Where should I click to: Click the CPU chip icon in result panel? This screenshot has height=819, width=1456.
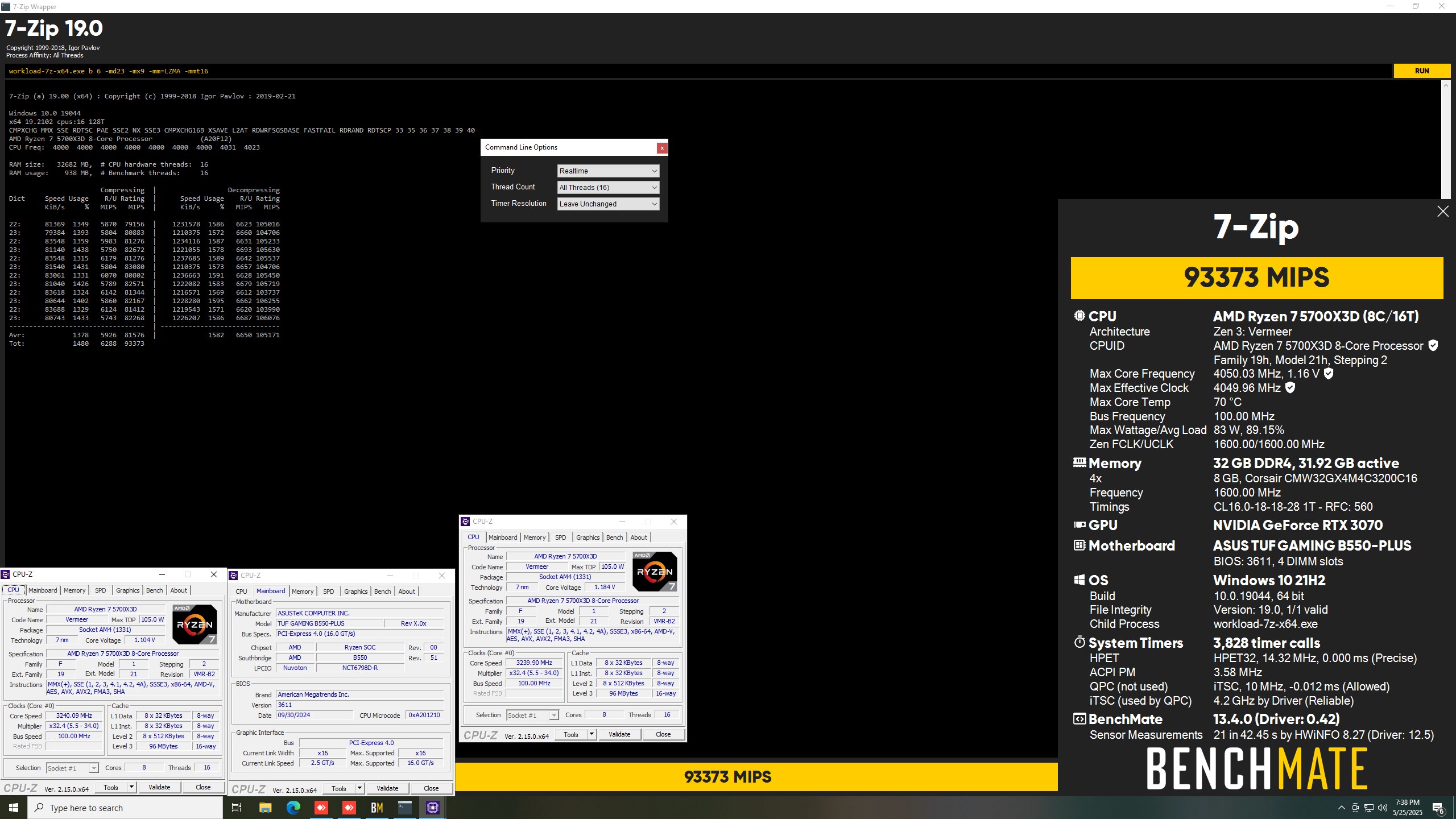1079,316
